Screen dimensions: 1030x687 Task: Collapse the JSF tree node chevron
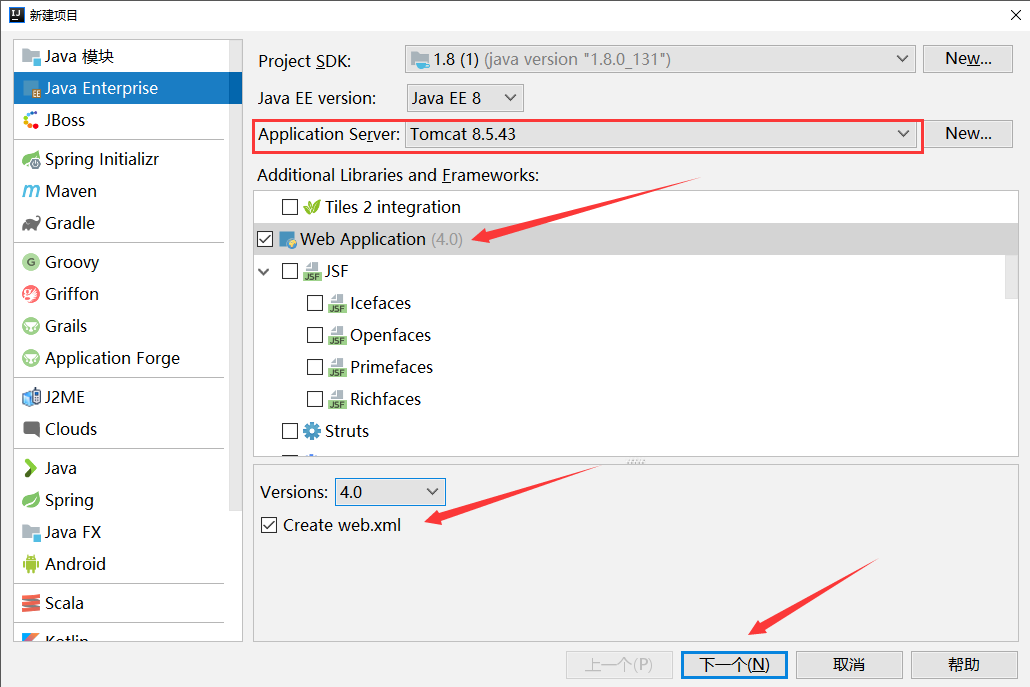[264, 271]
